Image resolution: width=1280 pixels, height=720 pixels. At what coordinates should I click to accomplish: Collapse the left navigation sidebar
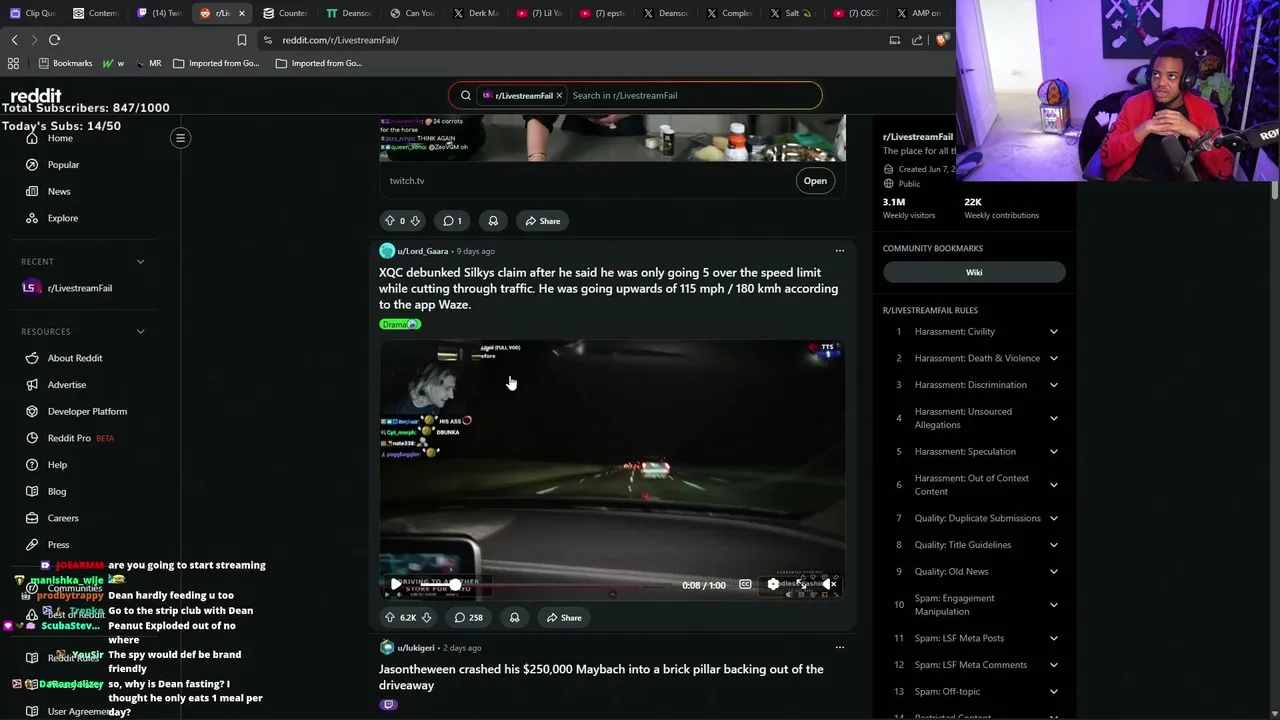[x=181, y=138]
